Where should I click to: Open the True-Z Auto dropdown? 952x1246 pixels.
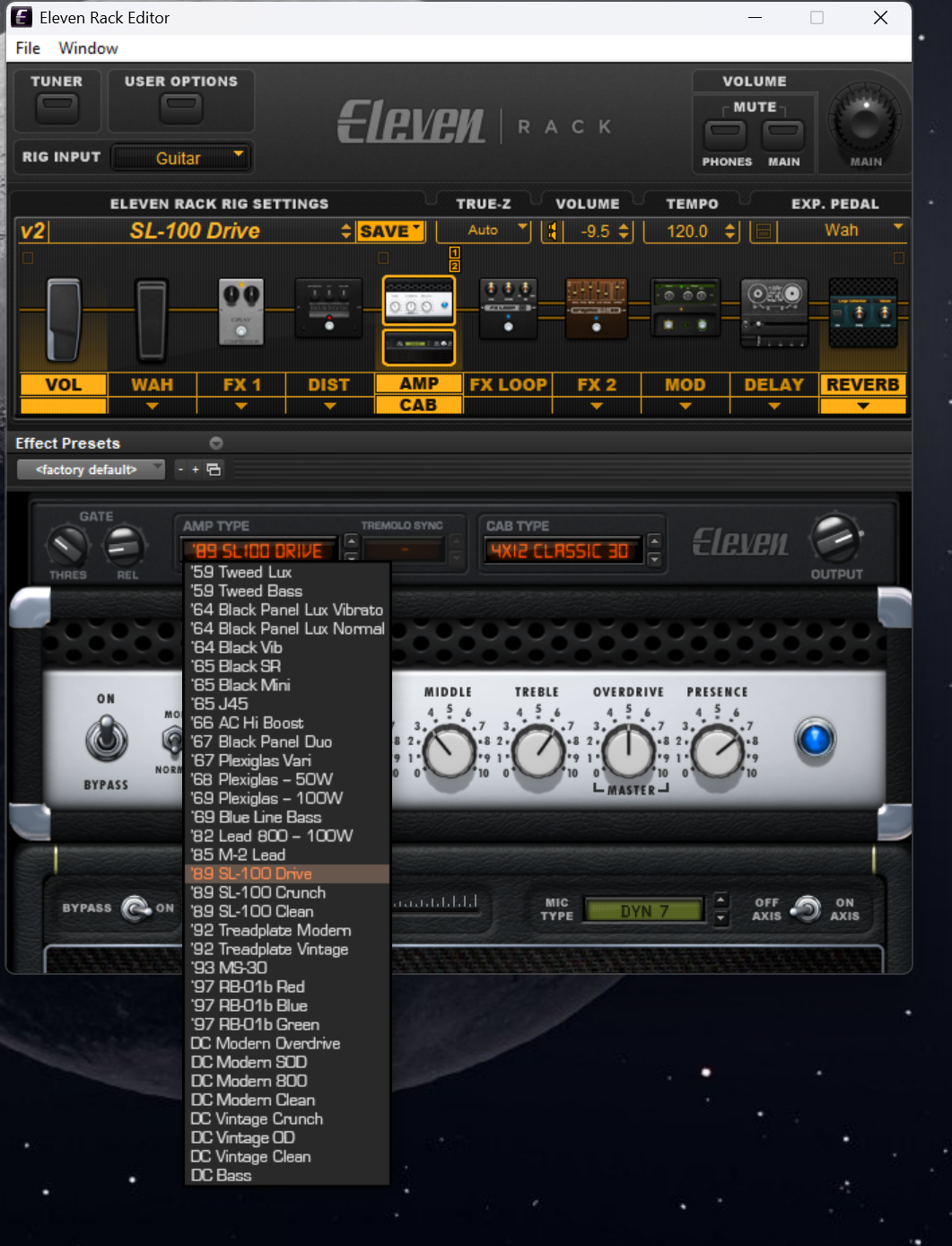(484, 231)
